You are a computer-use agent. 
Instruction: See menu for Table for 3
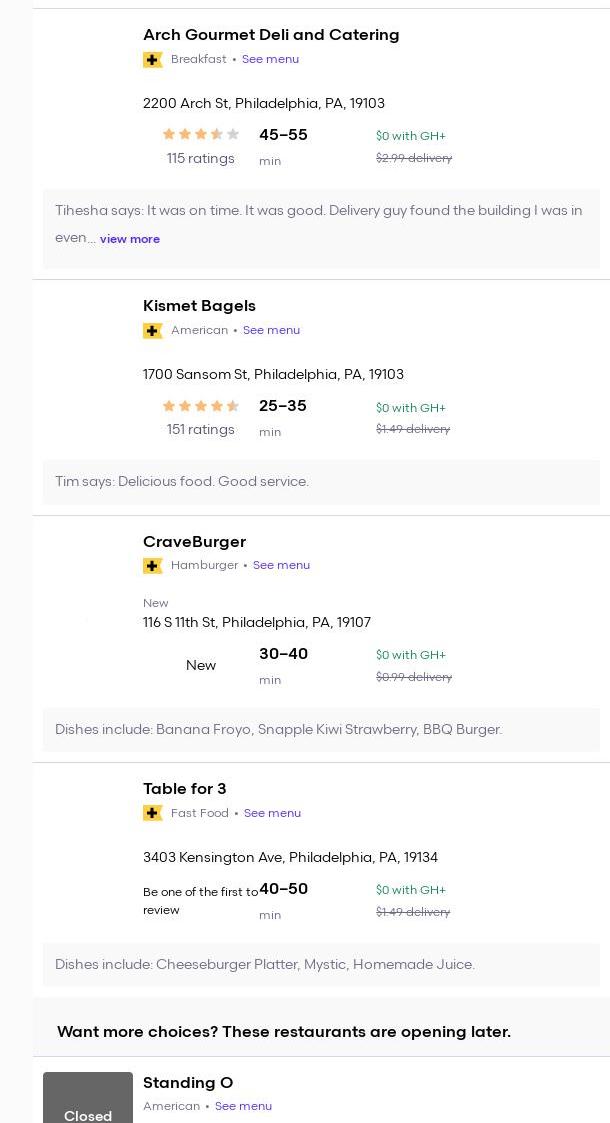click(272, 813)
